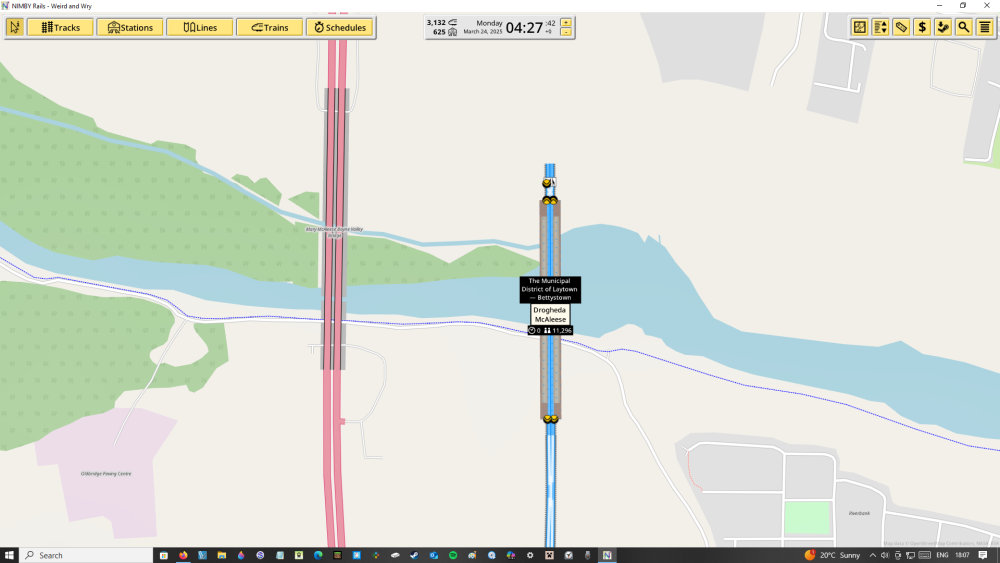
Task: Increase game speed with plus button
Action: coord(566,22)
